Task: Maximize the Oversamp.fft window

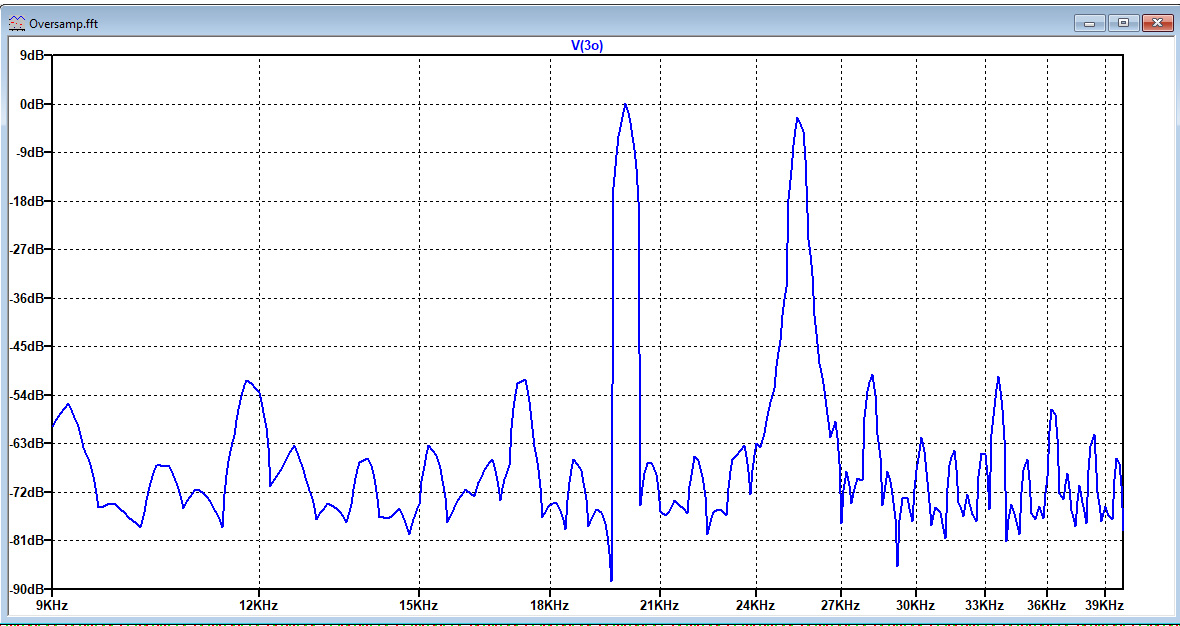Action: (1123, 23)
